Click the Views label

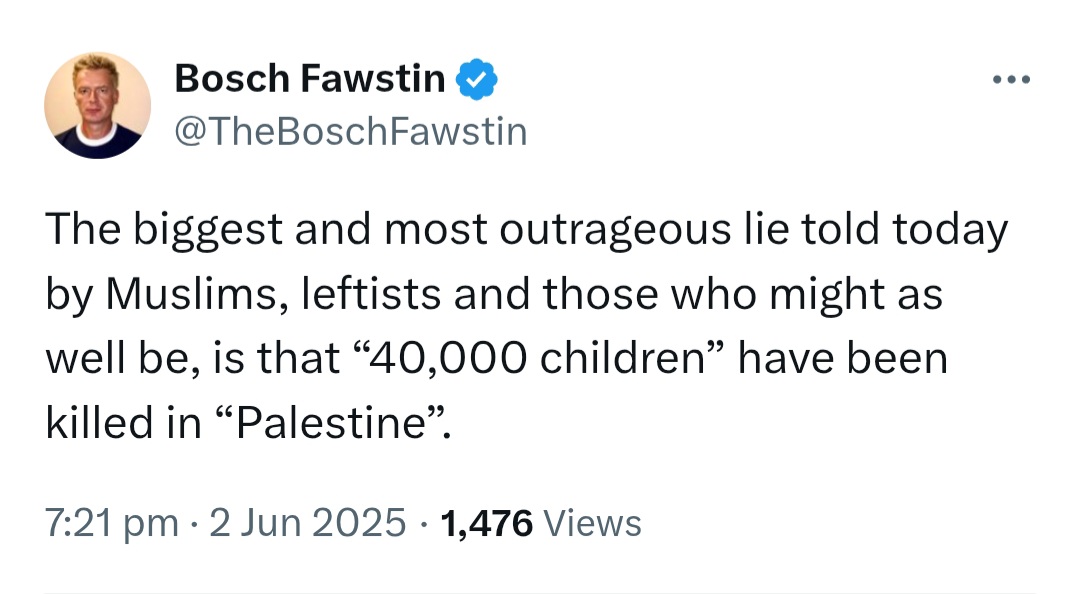(x=593, y=523)
